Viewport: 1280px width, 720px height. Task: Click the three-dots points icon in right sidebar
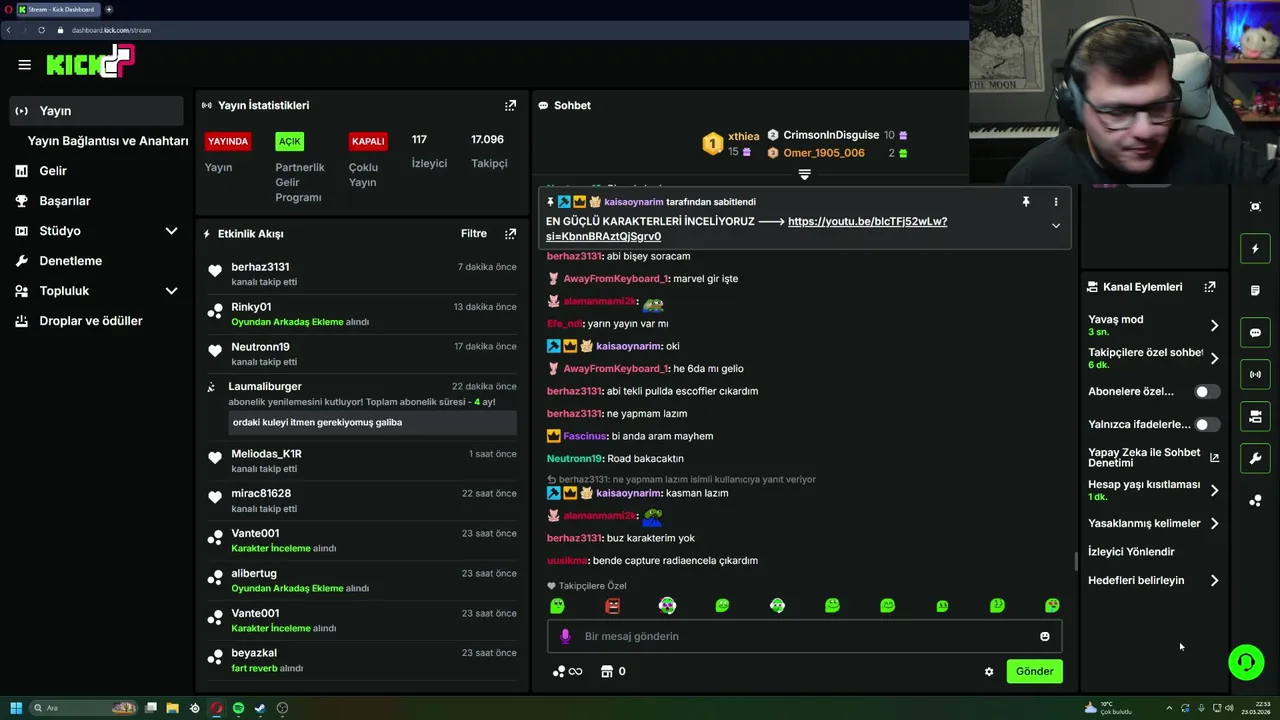coord(1255,501)
